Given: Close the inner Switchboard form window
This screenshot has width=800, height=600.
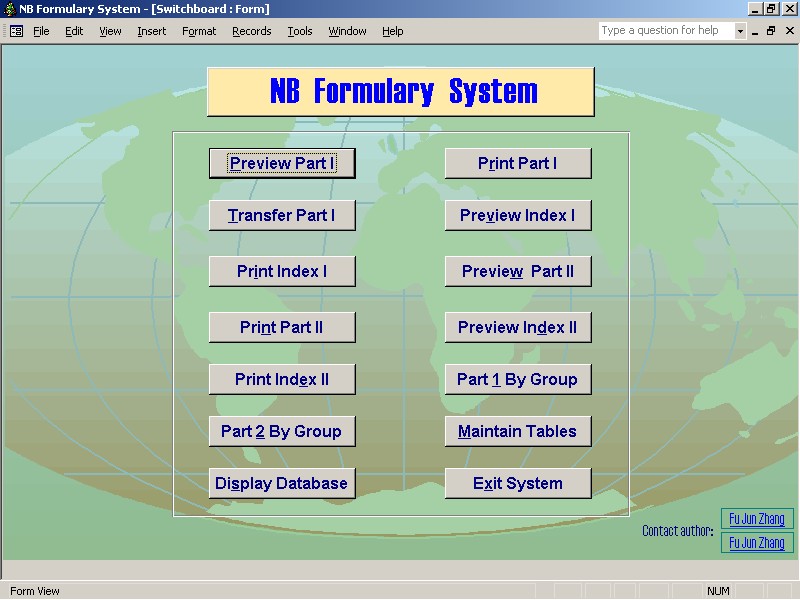Looking at the screenshot, I should (789, 31).
